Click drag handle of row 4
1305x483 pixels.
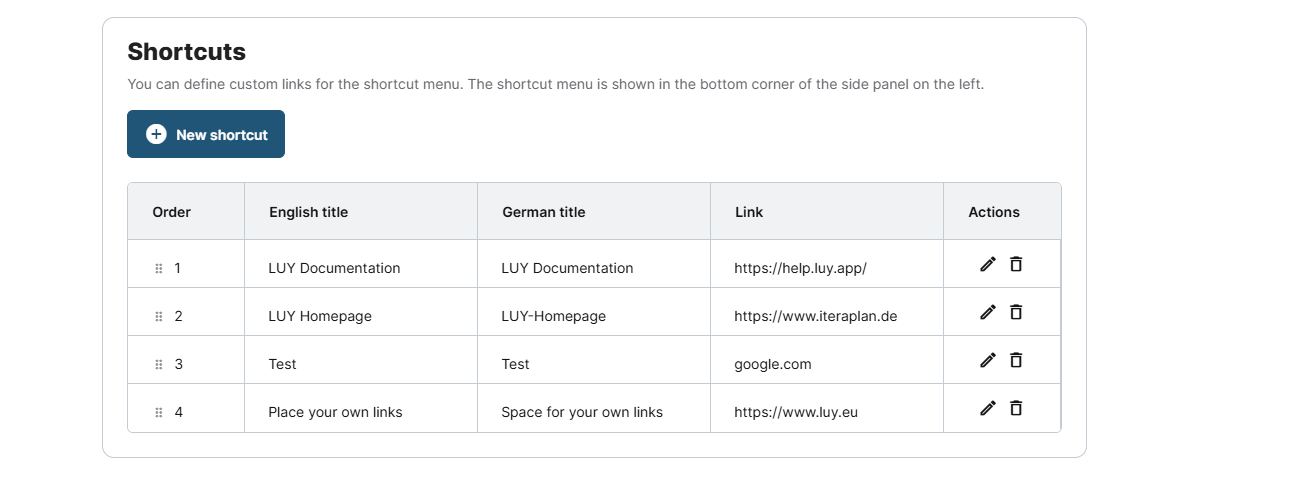pos(159,413)
